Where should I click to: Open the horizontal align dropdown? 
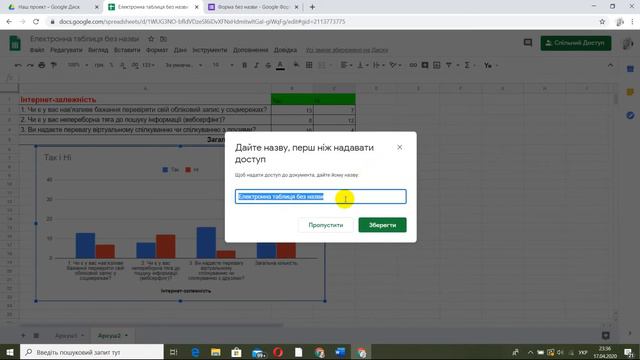(x=347, y=65)
